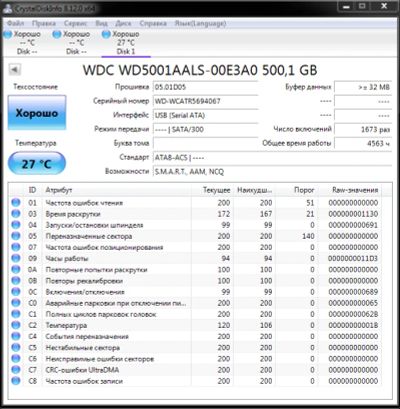
Task: Click status icon for attribute 05
Action: click(x=16, y=236)
